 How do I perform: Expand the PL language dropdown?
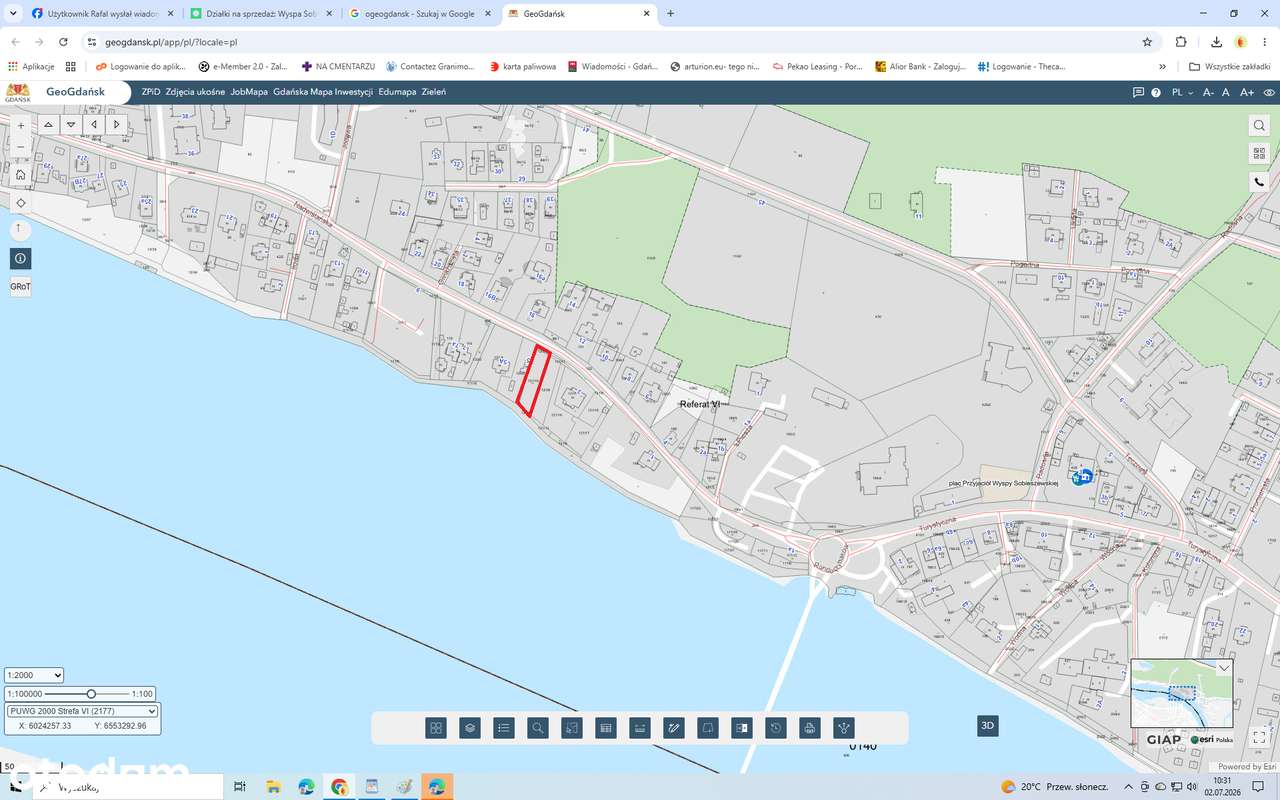click(x=1182, y=92)
